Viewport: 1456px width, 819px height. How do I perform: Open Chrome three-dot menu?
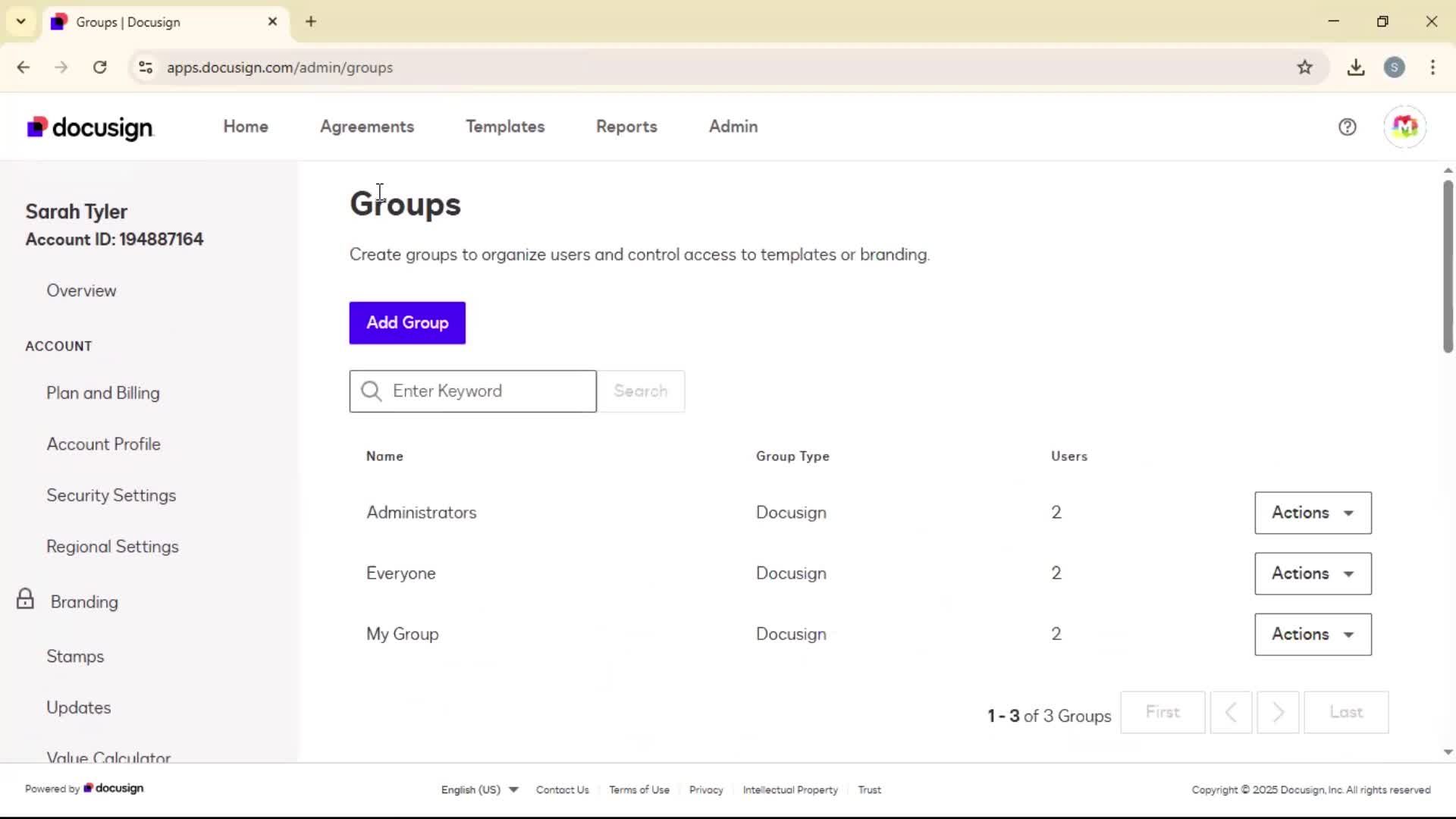point(1432,67)
